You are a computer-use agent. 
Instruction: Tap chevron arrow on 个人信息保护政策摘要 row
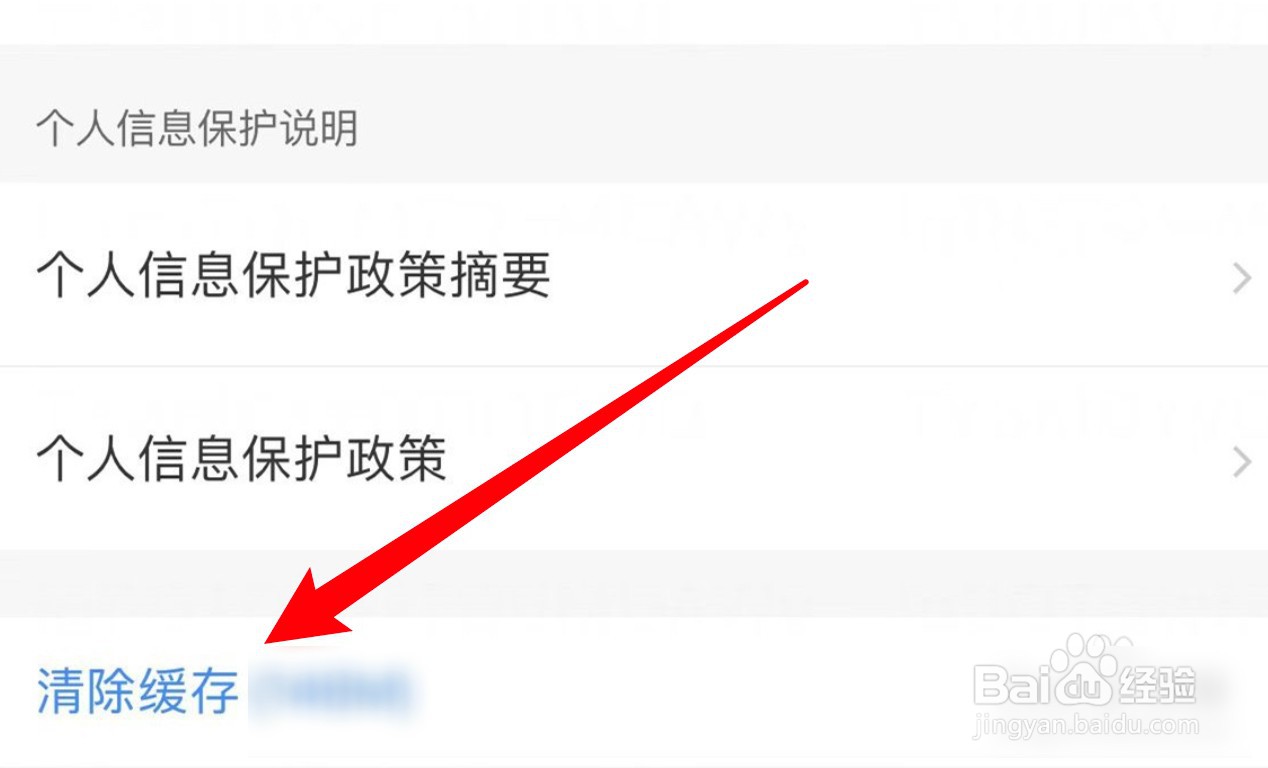(1241, 278)
